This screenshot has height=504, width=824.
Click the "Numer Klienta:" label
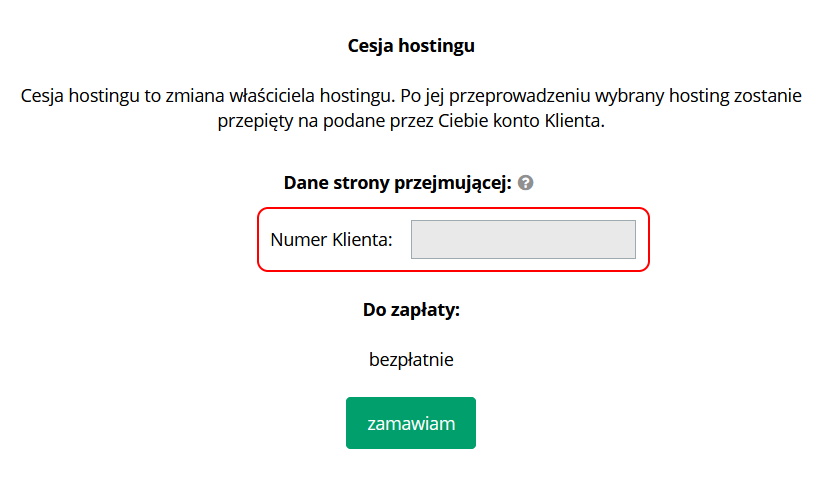[332, 240]
